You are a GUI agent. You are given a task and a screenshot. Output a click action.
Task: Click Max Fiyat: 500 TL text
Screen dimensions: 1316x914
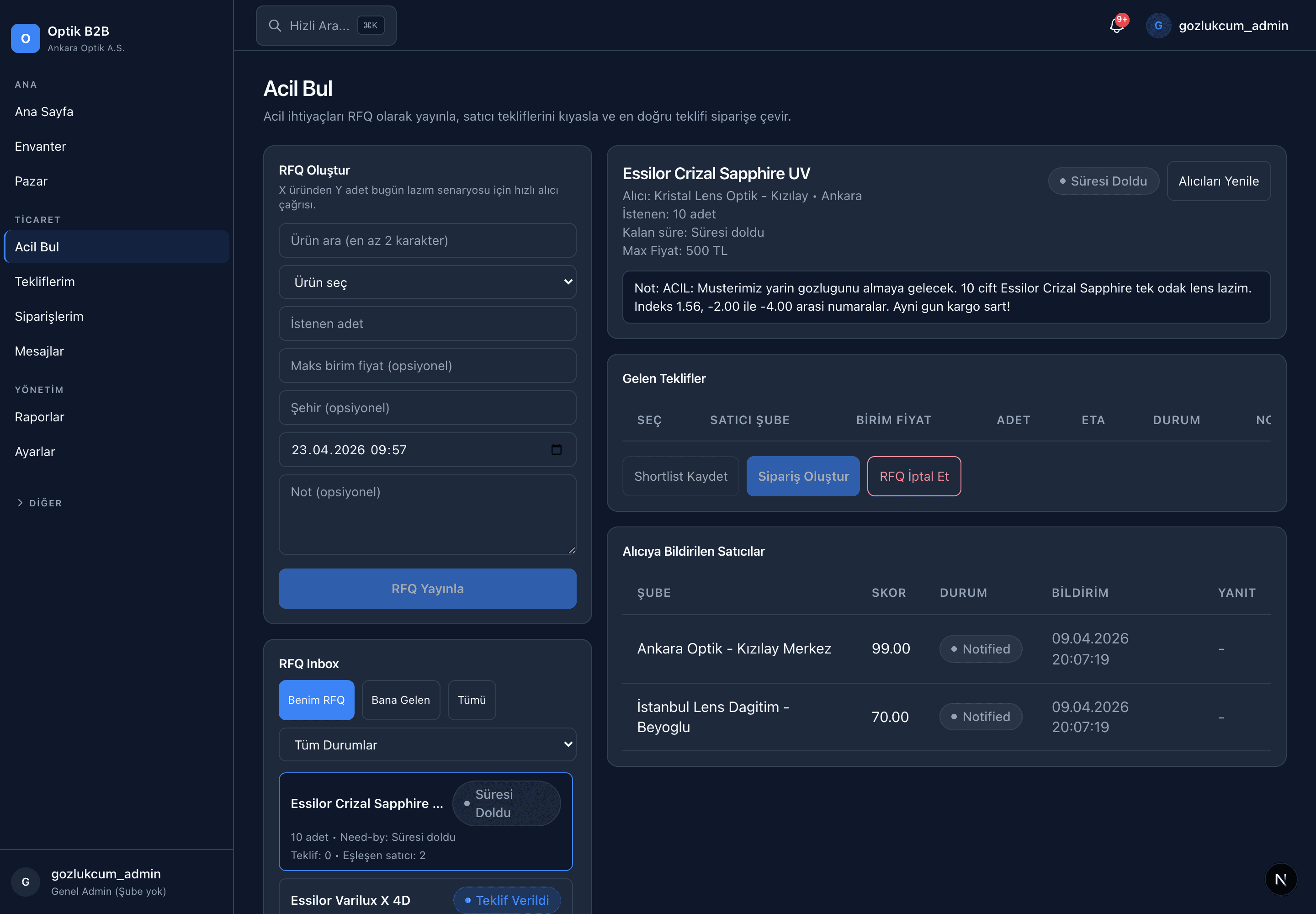point(674,250)
